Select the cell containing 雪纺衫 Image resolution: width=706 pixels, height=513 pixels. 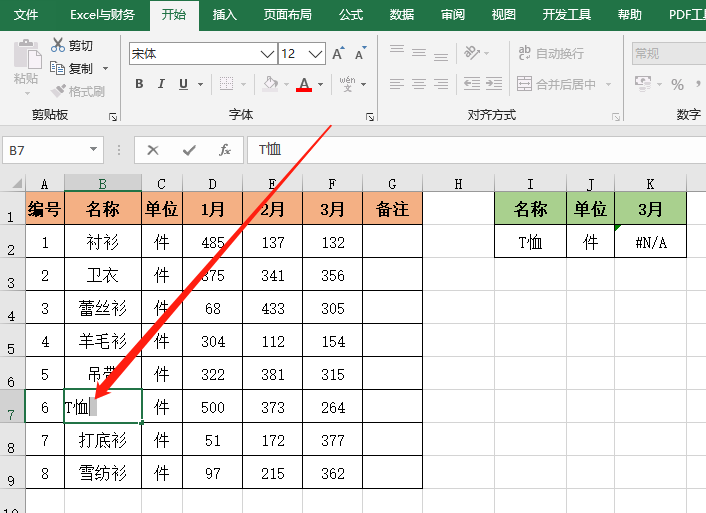pos(103,472)
